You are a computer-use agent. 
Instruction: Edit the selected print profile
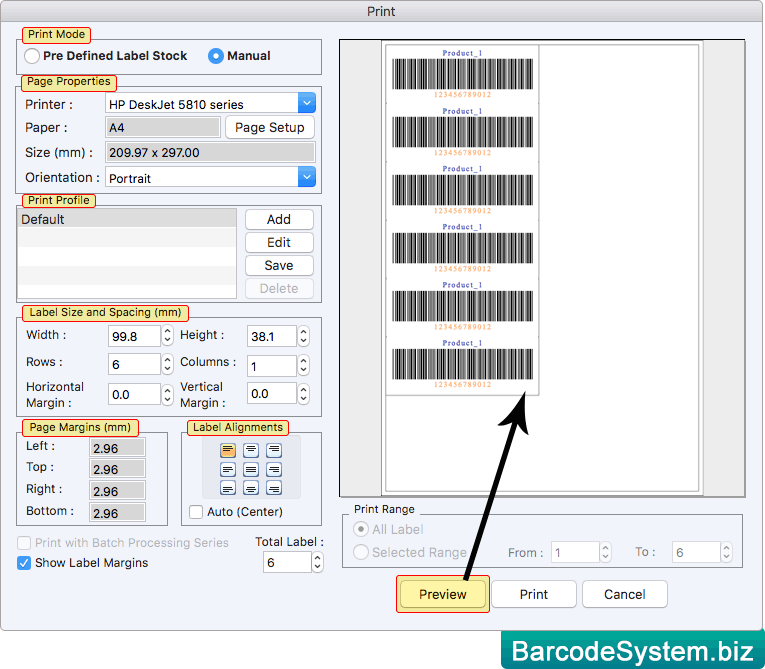point(279,243)
